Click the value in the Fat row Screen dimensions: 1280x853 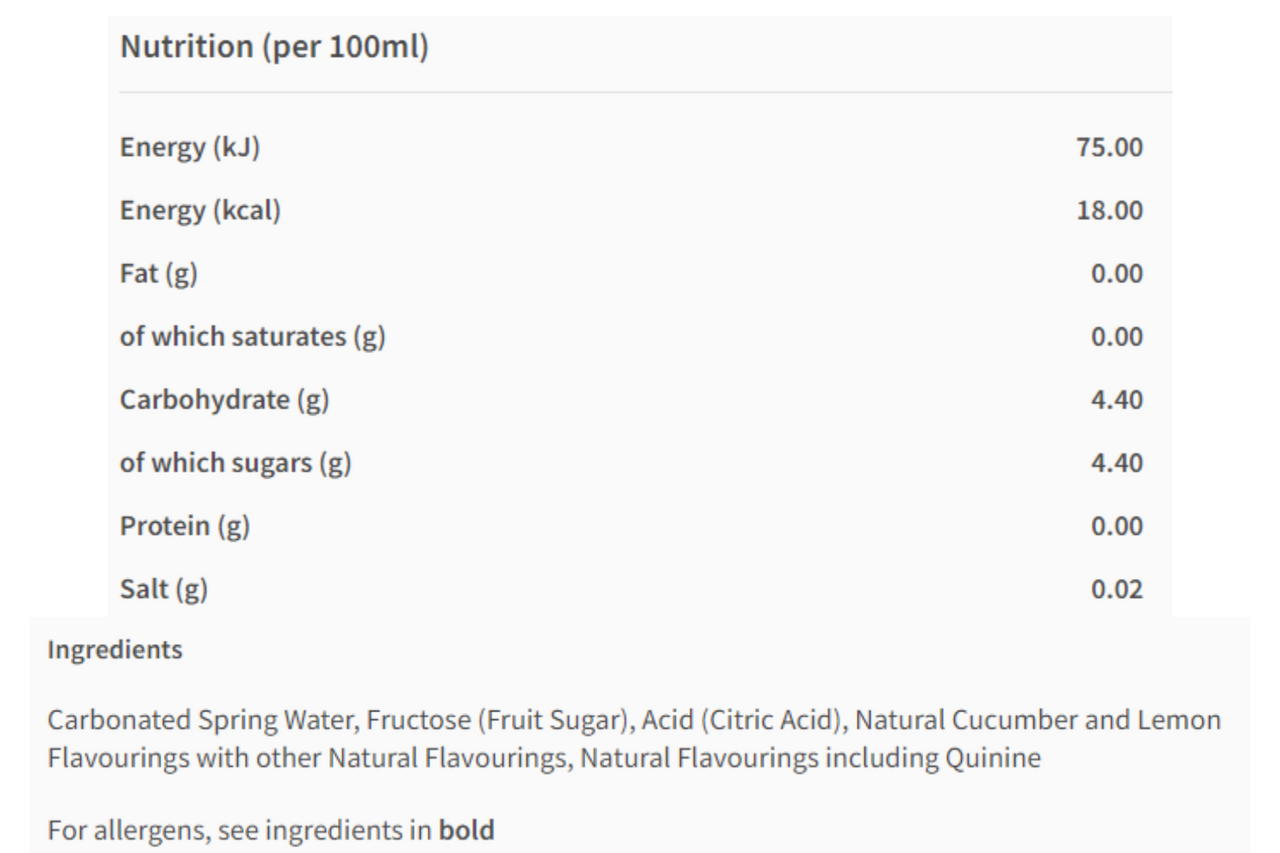1116,274
